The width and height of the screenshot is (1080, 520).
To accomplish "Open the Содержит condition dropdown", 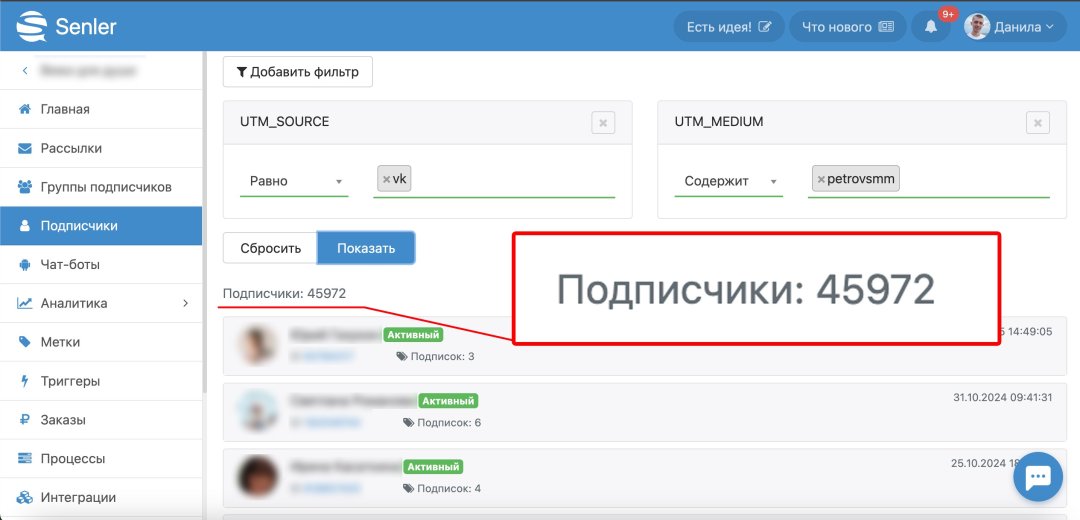I will 730,181.
